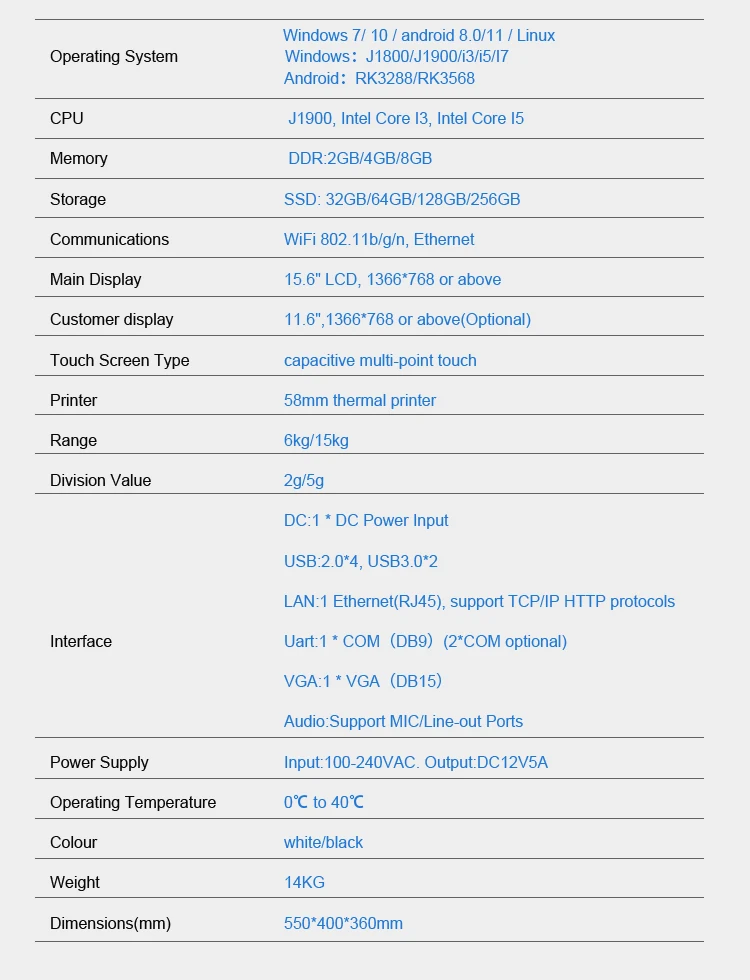The height and width of the screenshot is (980, 750).
Task: Click the CPU value J1900, Intel Core I3
Action: coord(405,119)
